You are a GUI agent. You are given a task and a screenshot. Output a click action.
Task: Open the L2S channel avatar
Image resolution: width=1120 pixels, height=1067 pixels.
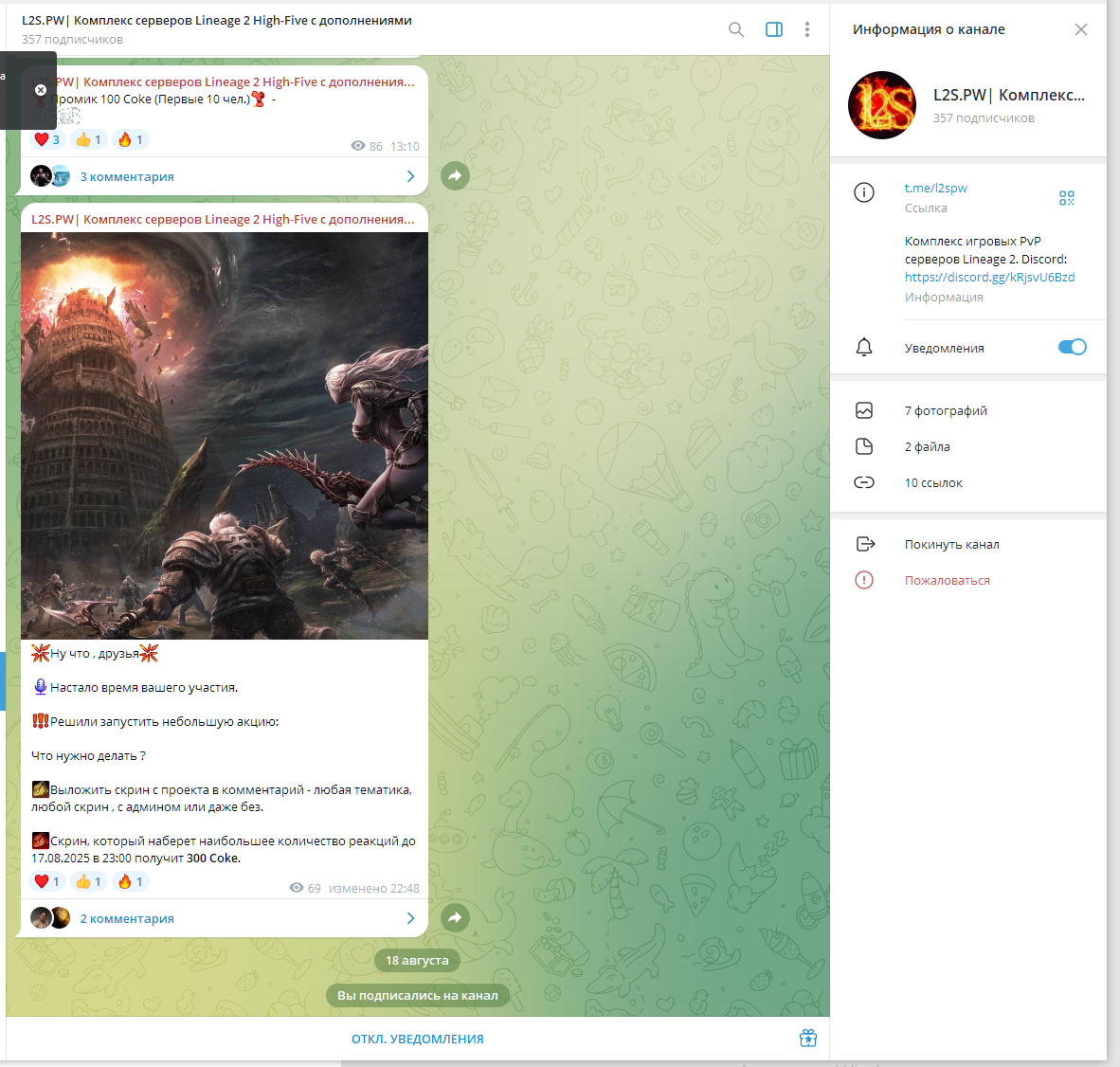pyautogui.click(x=882, y=105)
